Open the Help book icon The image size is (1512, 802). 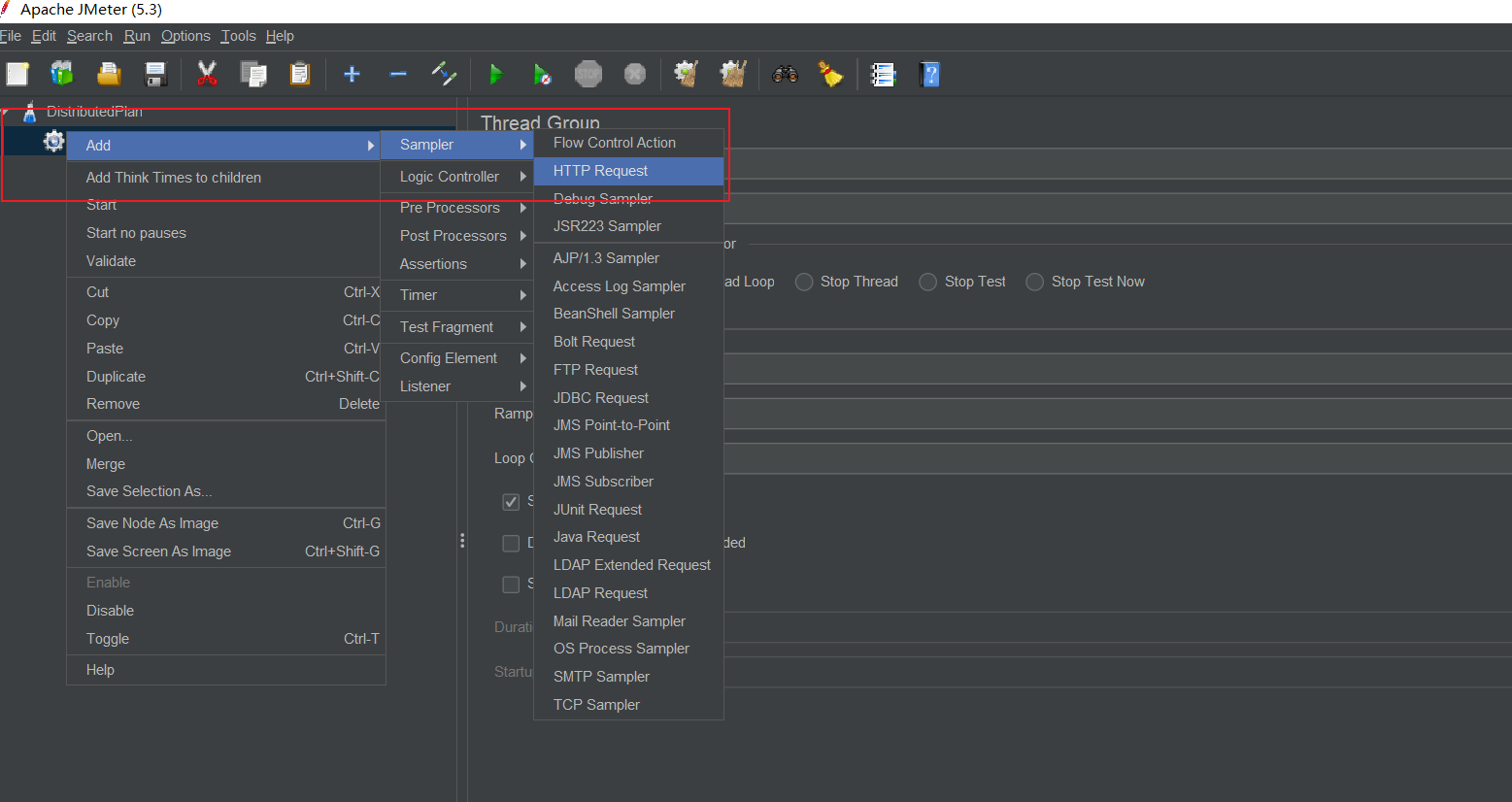pyautogui.click(x=929, y=74)
